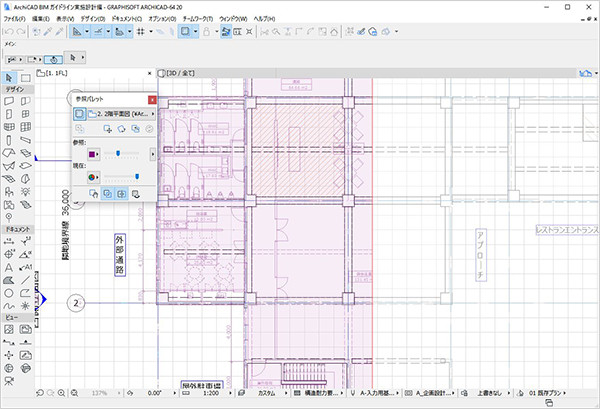Toggle show reference button in reference palette

coord(79,114)
